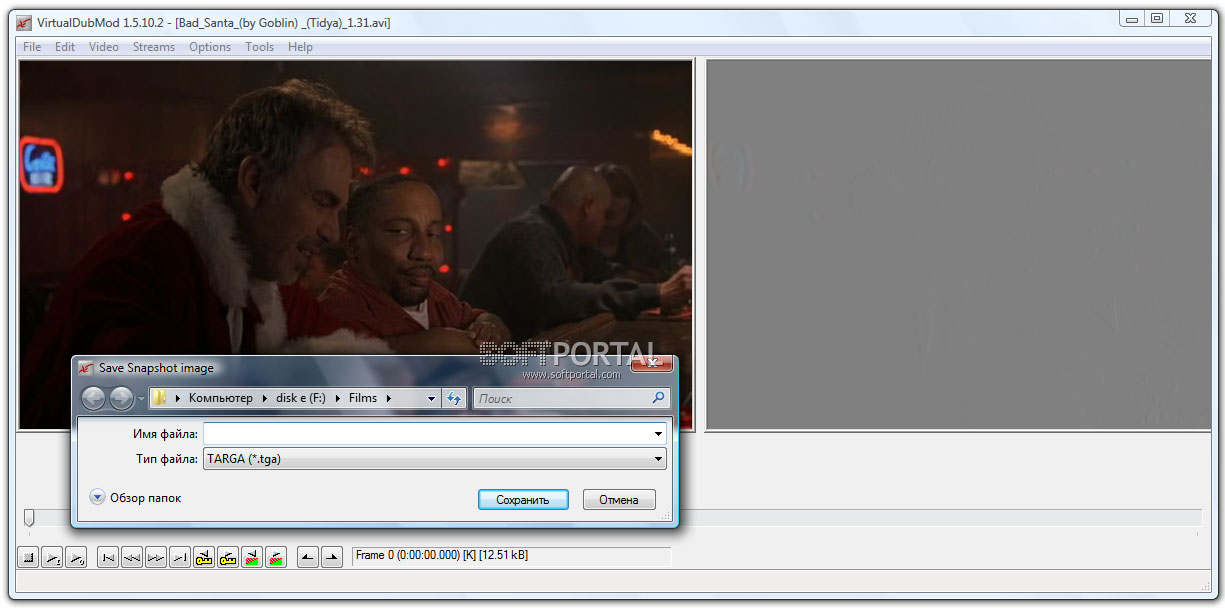Open the File menu
This screenshot has height=608, width=1225.
pos(32,47)
